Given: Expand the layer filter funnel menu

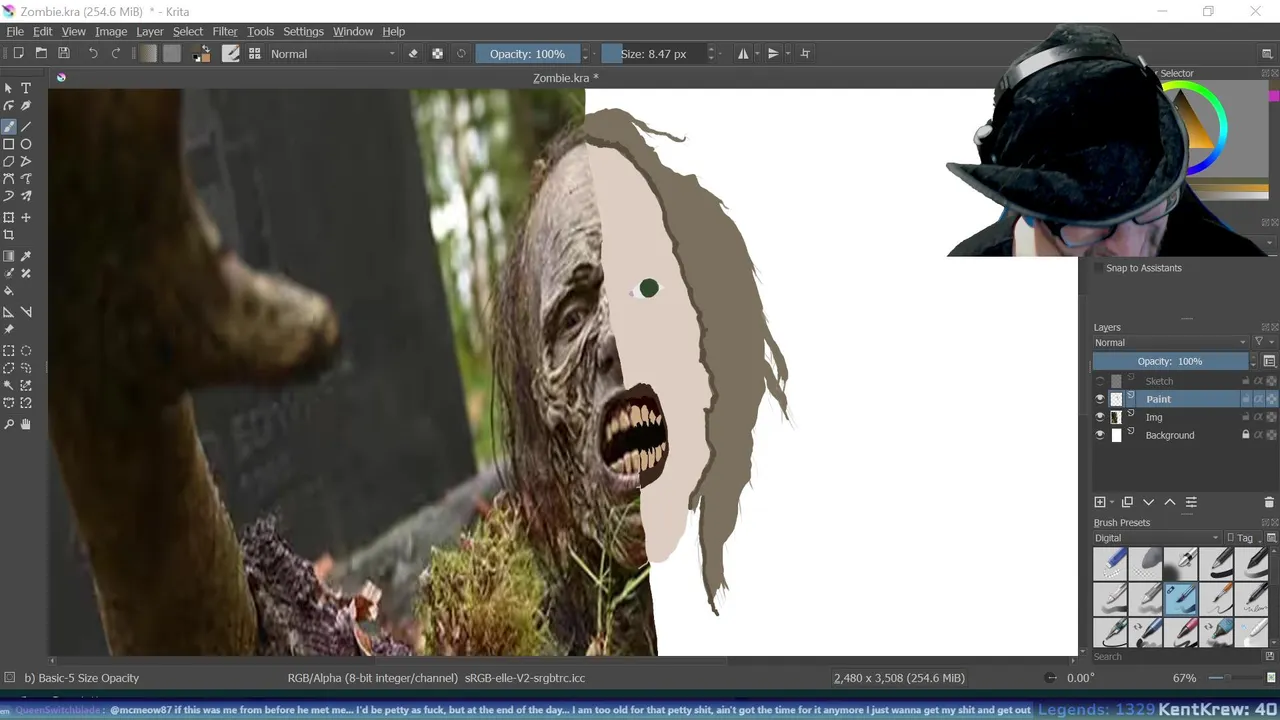Looking at the screenshot, I should point(1263,342).
